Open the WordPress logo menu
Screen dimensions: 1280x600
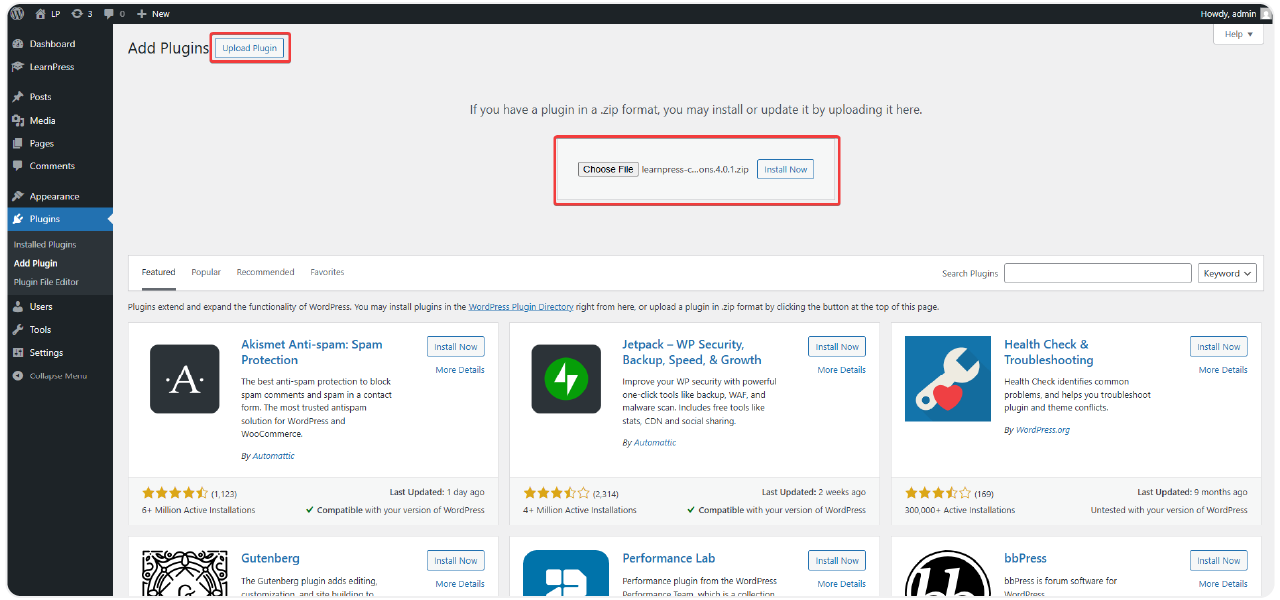click(x=17, y=14)
